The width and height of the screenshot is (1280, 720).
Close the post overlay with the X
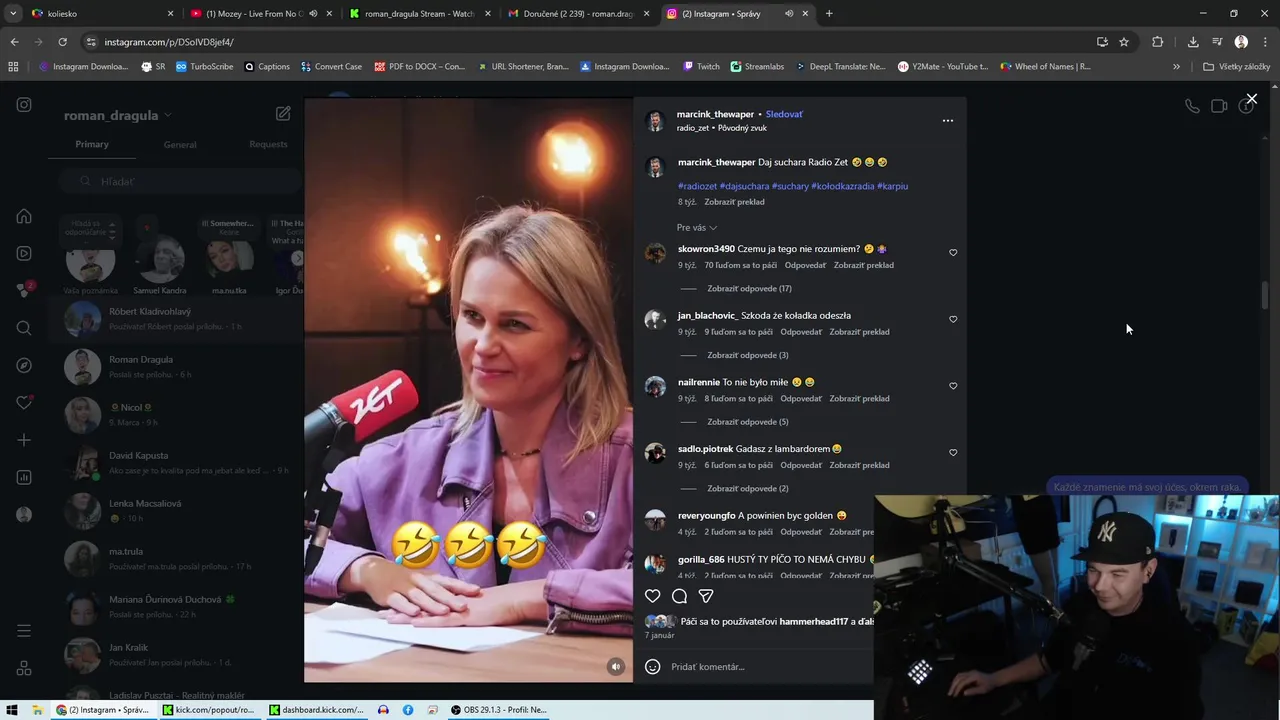click(x=1251, y=99)
